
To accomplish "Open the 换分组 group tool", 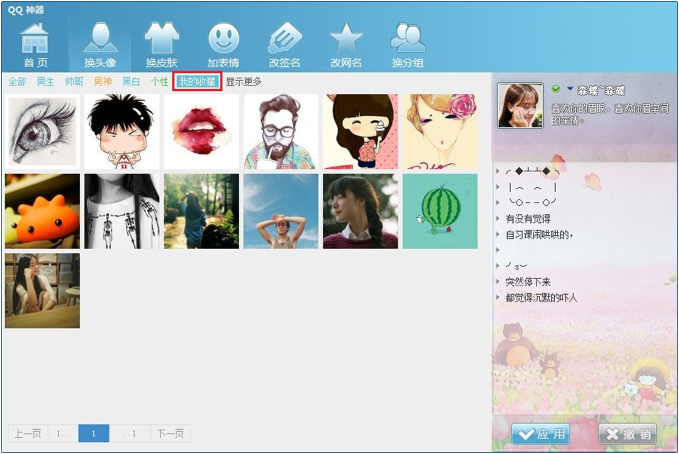I will coord(407,45).
